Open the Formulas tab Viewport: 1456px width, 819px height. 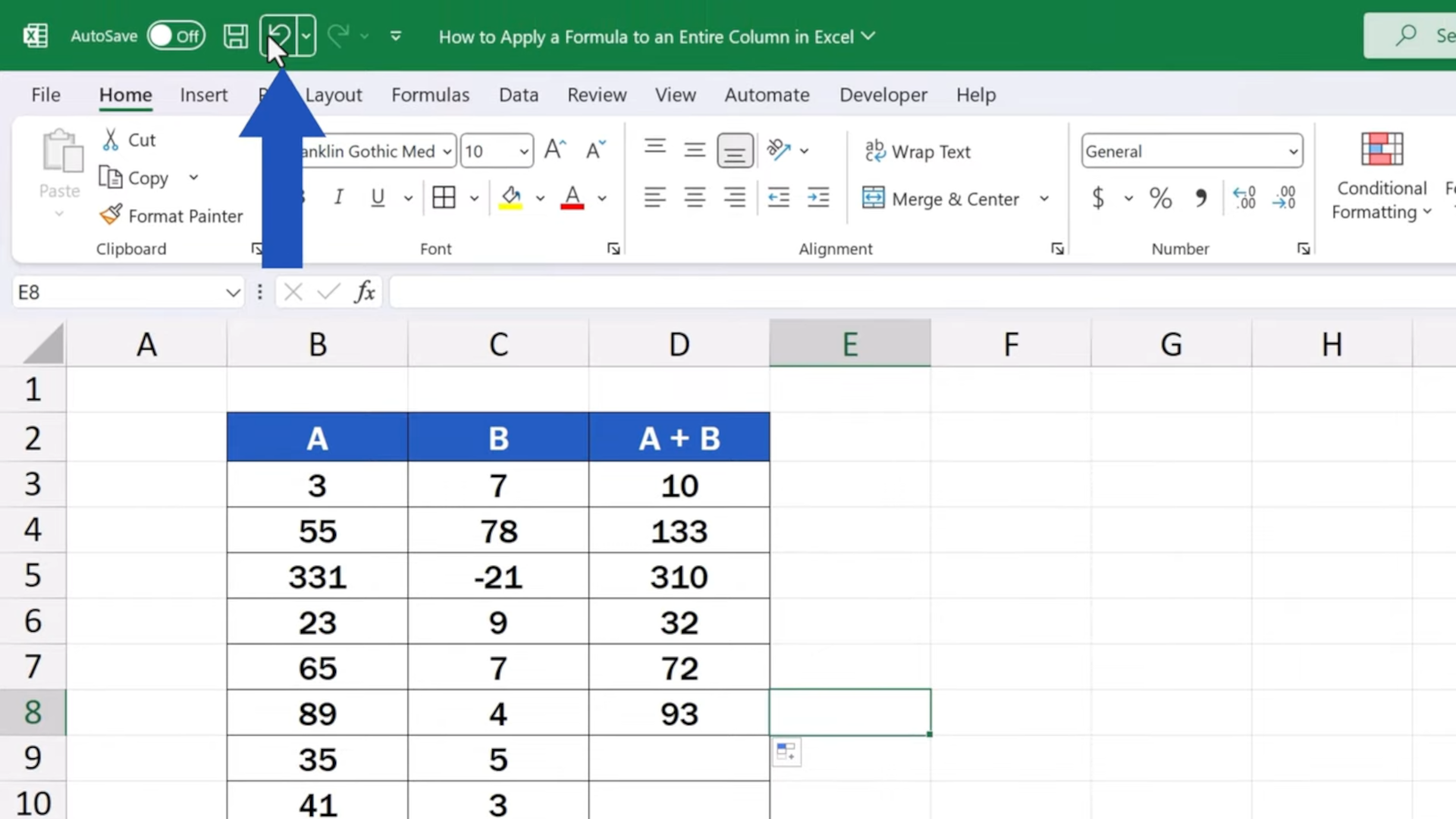(x=430, y=95)
